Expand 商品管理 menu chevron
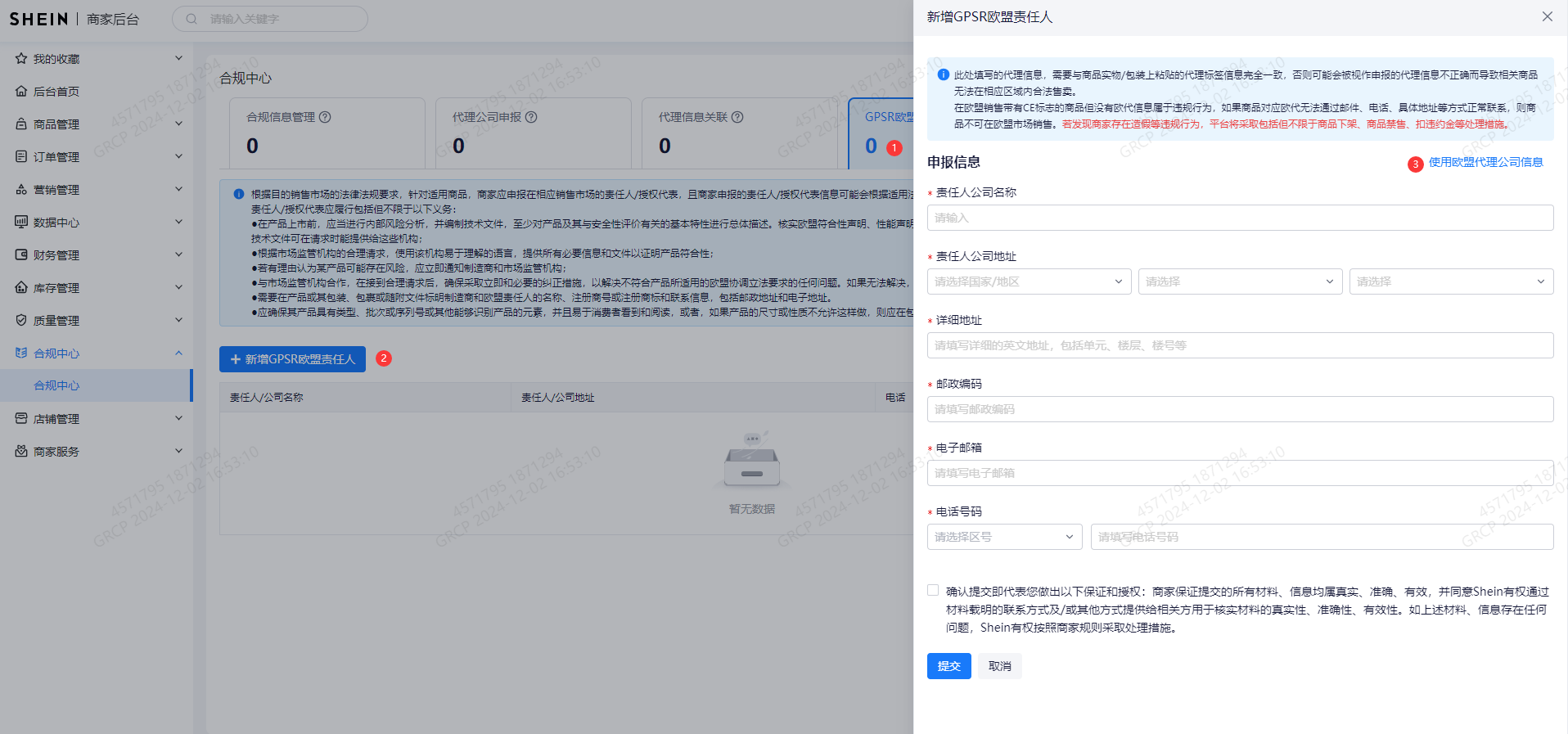1568x734 pixels. pos(178,124)
